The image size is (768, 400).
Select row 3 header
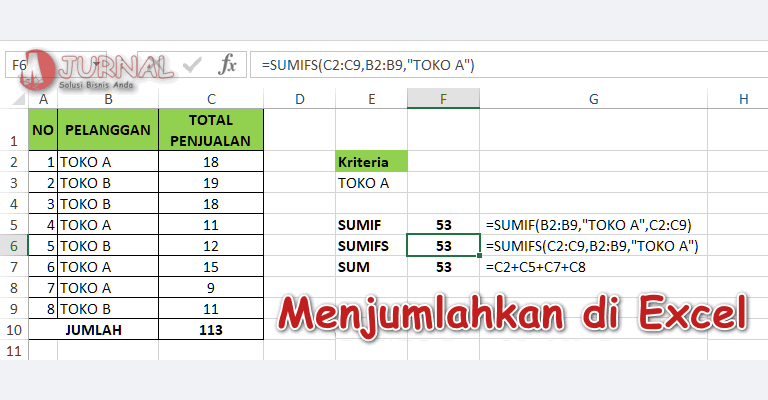(14, 183)
